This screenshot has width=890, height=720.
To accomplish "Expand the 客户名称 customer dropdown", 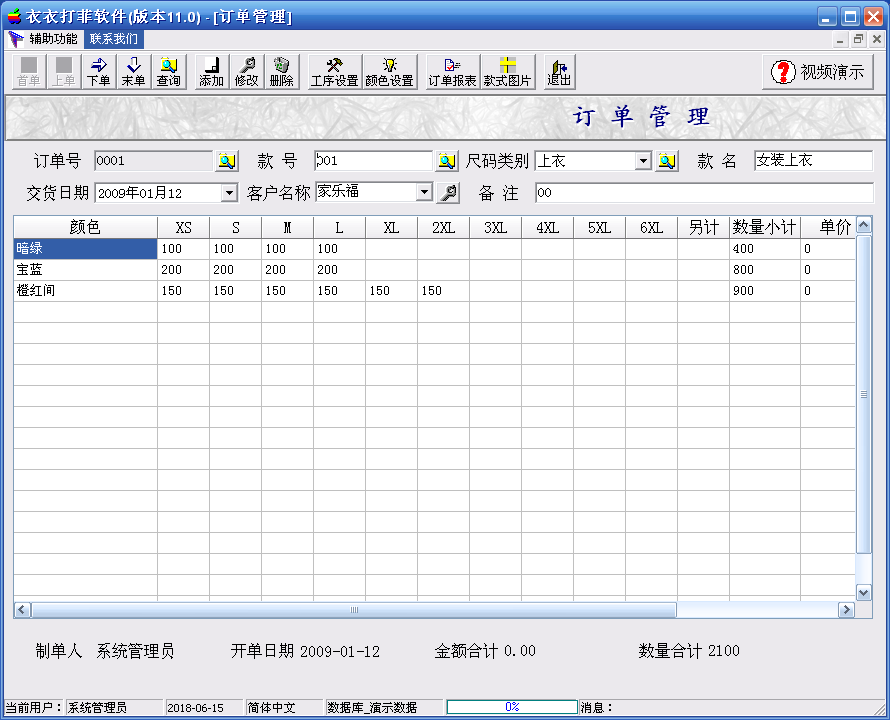I will (424, 192).
